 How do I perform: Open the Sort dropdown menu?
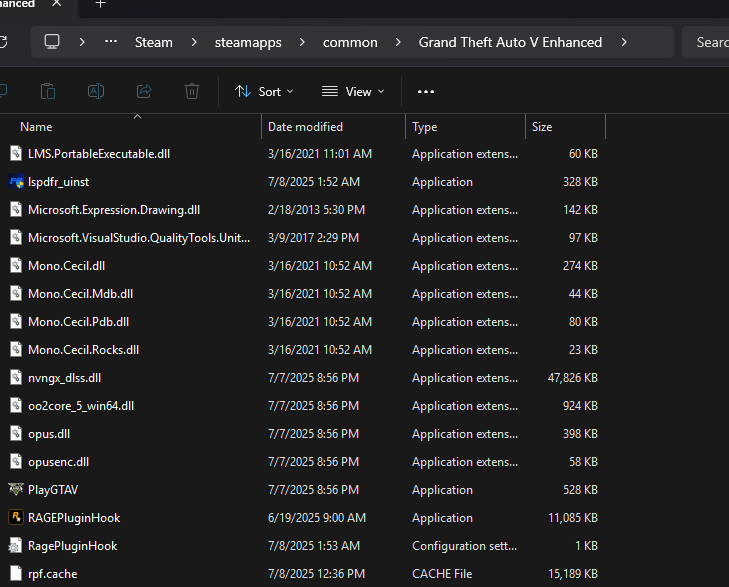(264, 91)
